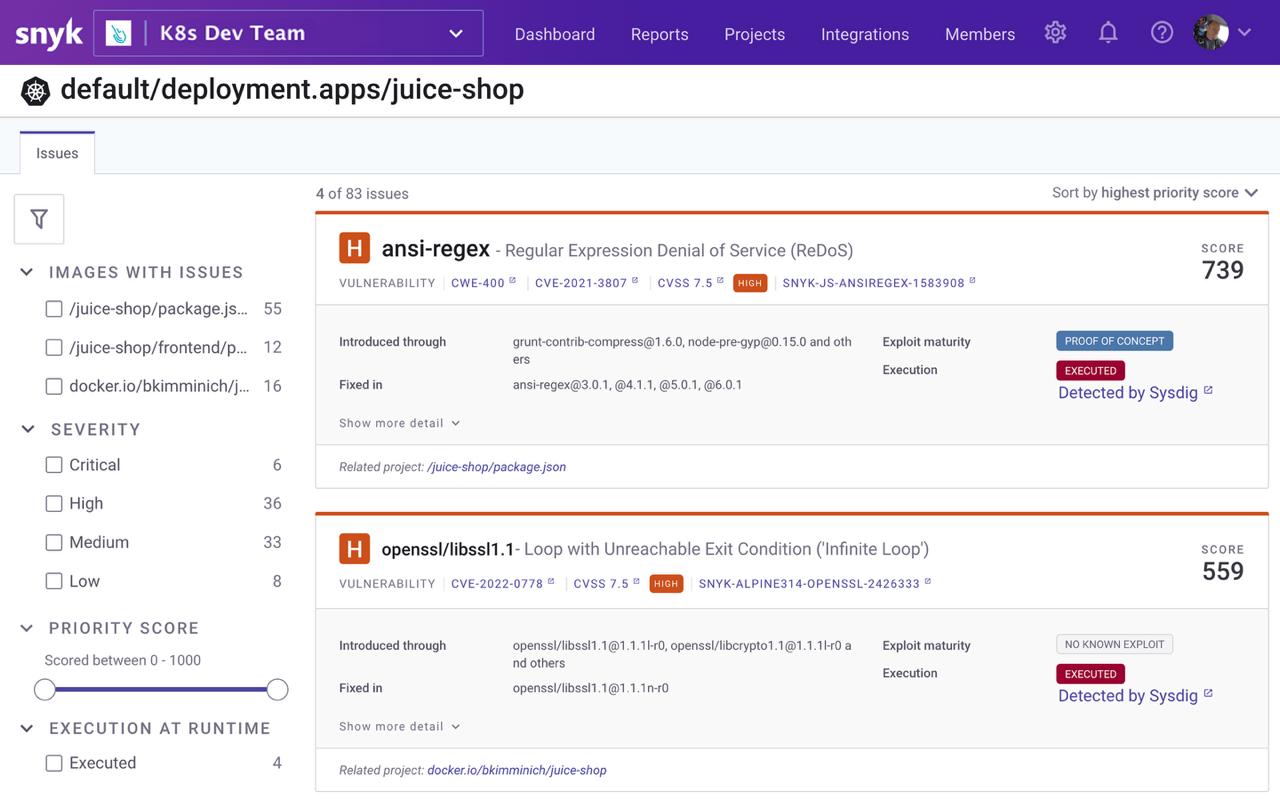Check the /juice-shop/frontend/p... image filter
This screenshot has width=1280, height=800.
[54, 348]
